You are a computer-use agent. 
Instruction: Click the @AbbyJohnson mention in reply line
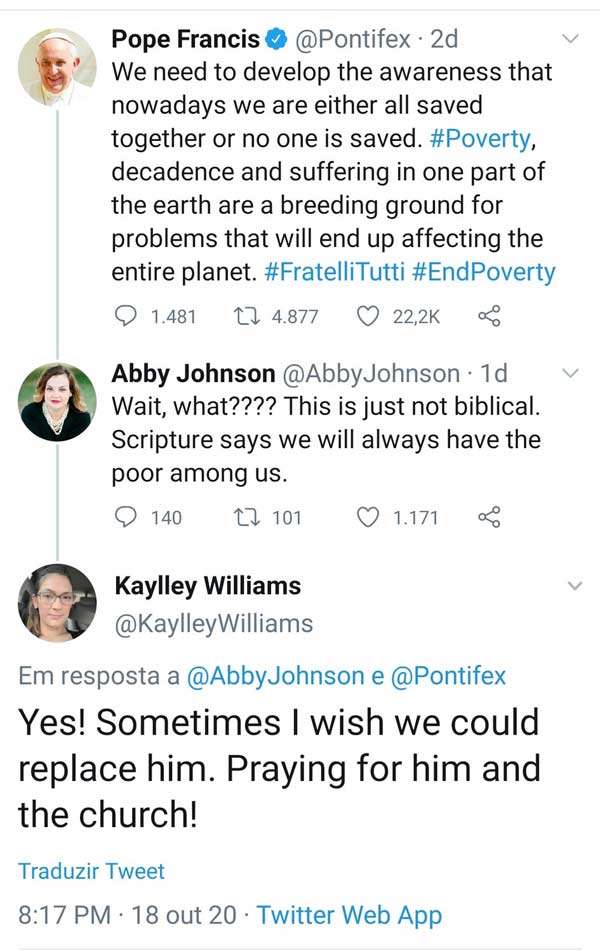[275, 676]
